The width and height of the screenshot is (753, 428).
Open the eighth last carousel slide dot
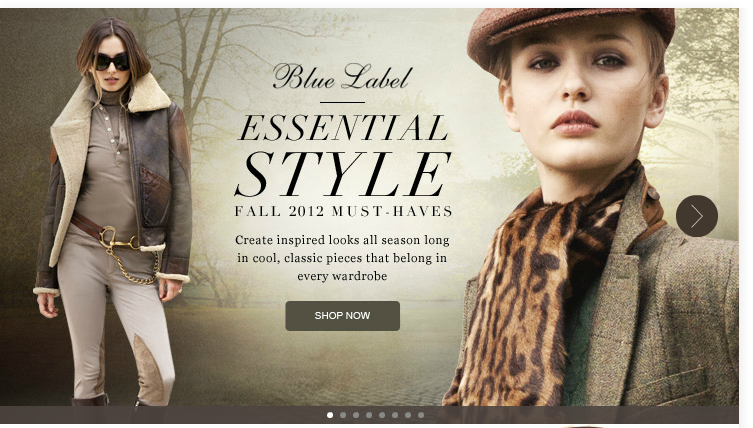tap(421, 415)
